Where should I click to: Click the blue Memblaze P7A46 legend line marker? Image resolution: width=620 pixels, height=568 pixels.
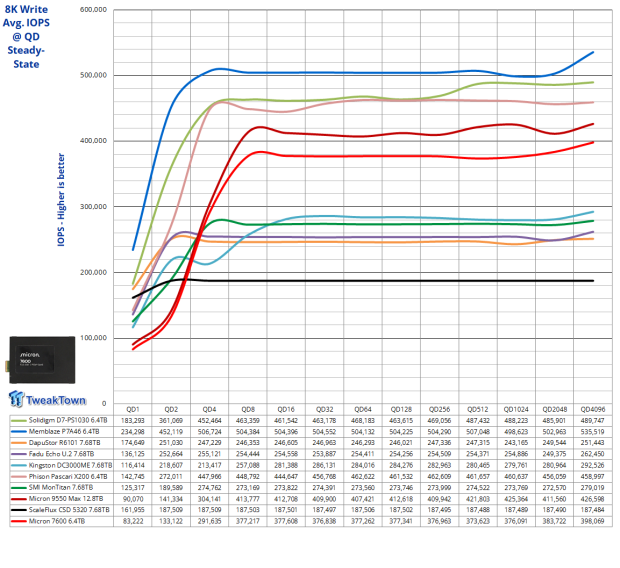19,432
